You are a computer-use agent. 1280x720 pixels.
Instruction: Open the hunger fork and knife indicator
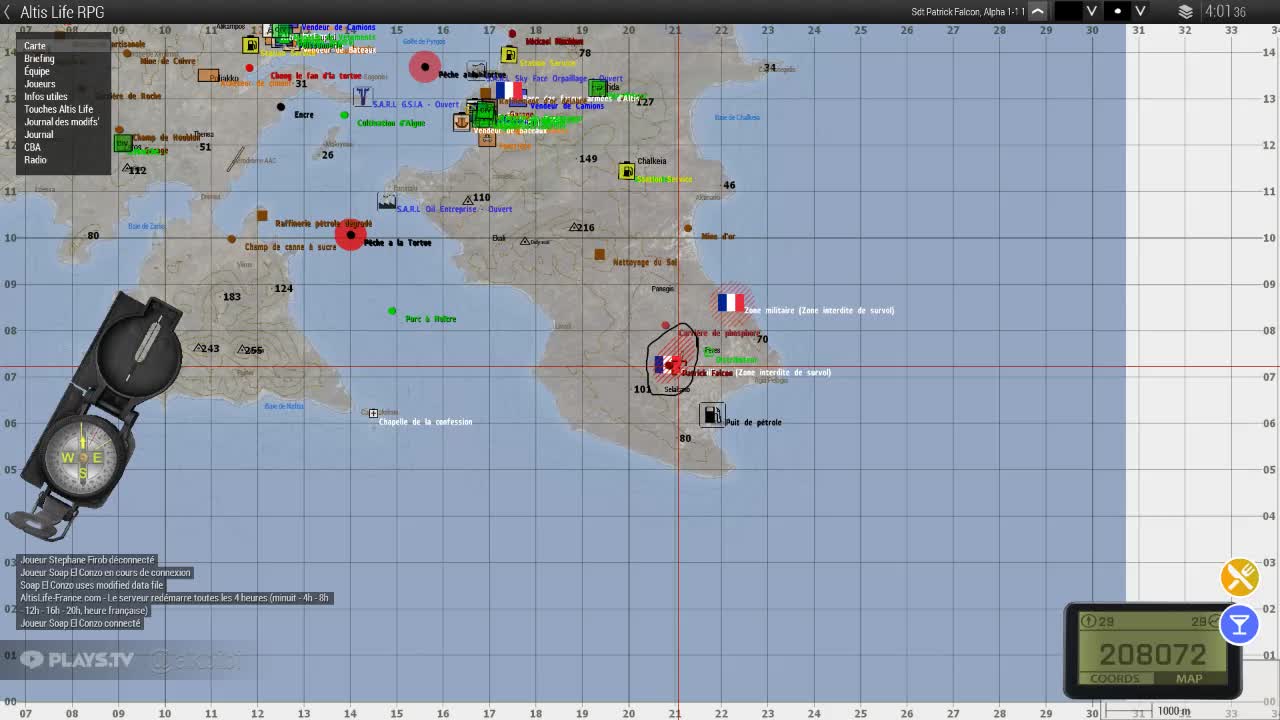(x=1239, y=577)
